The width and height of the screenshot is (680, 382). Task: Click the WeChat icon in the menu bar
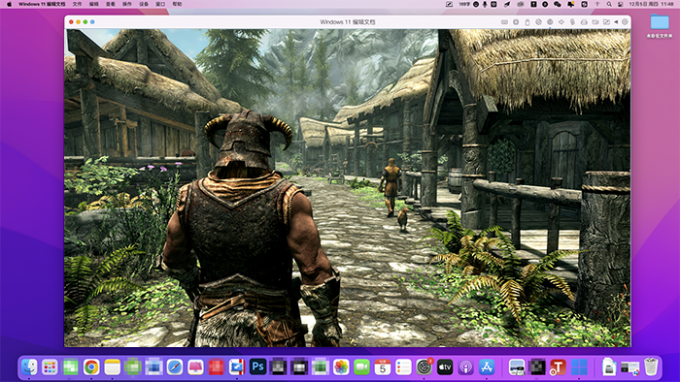point(557,4)
